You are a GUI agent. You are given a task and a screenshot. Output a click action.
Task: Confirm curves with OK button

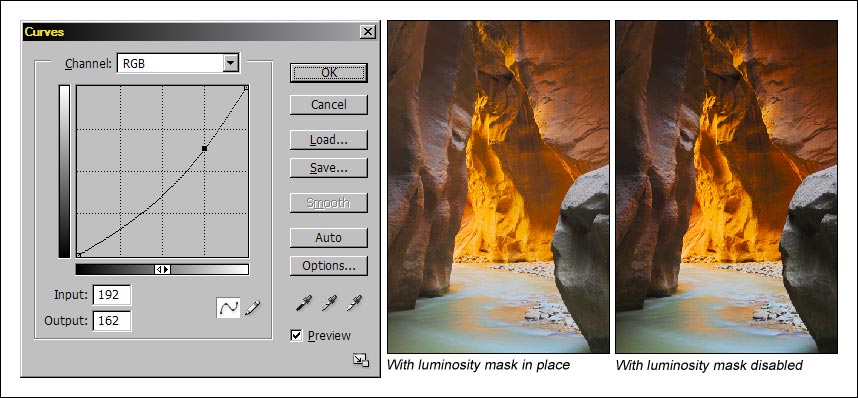(328, 73)
